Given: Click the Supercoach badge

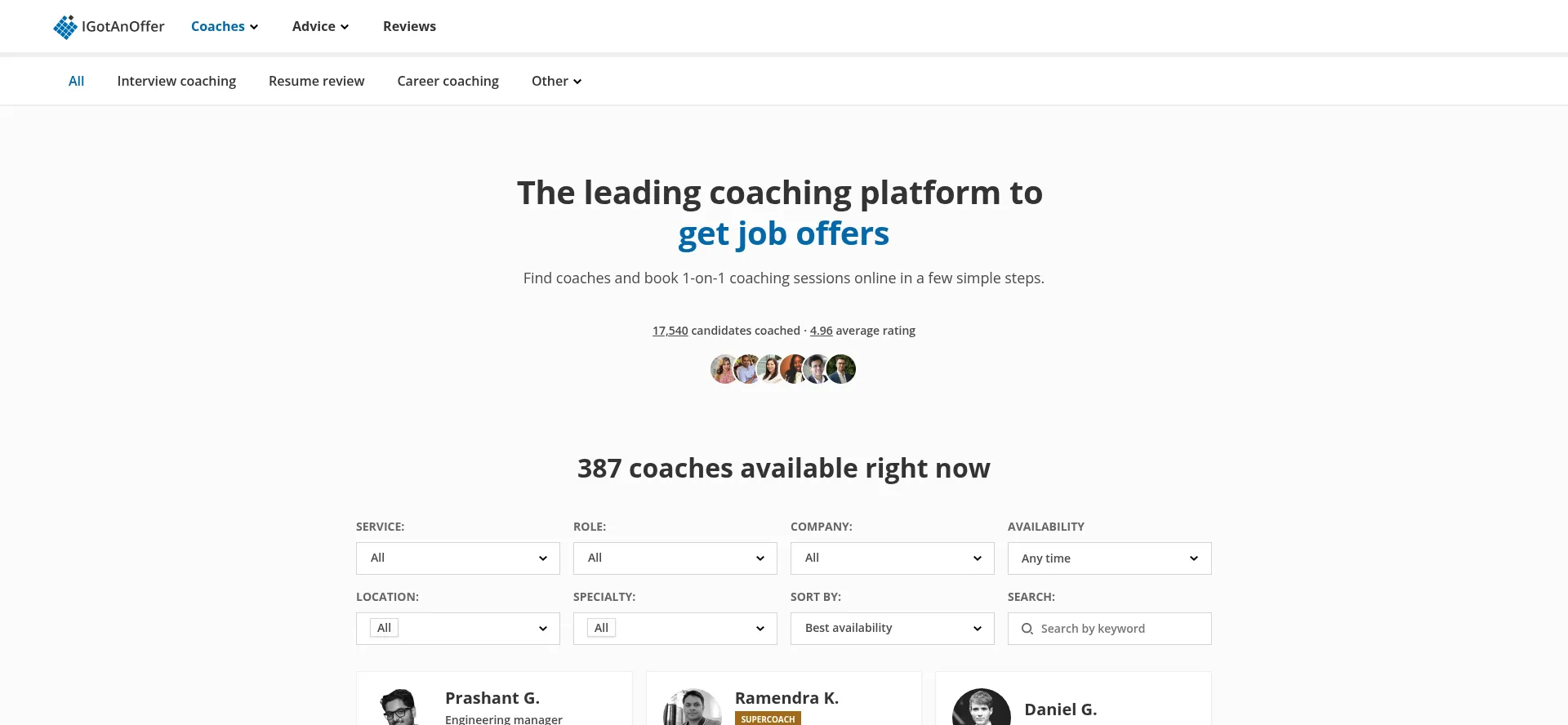Looking at the screenshot, I should coord(768,718).
